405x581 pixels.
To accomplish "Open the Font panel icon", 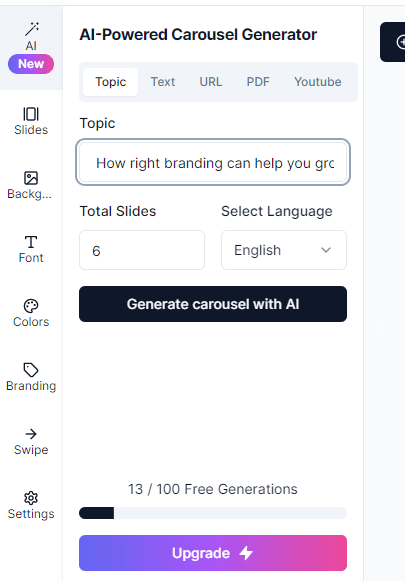I will click(x=31, y=242).
